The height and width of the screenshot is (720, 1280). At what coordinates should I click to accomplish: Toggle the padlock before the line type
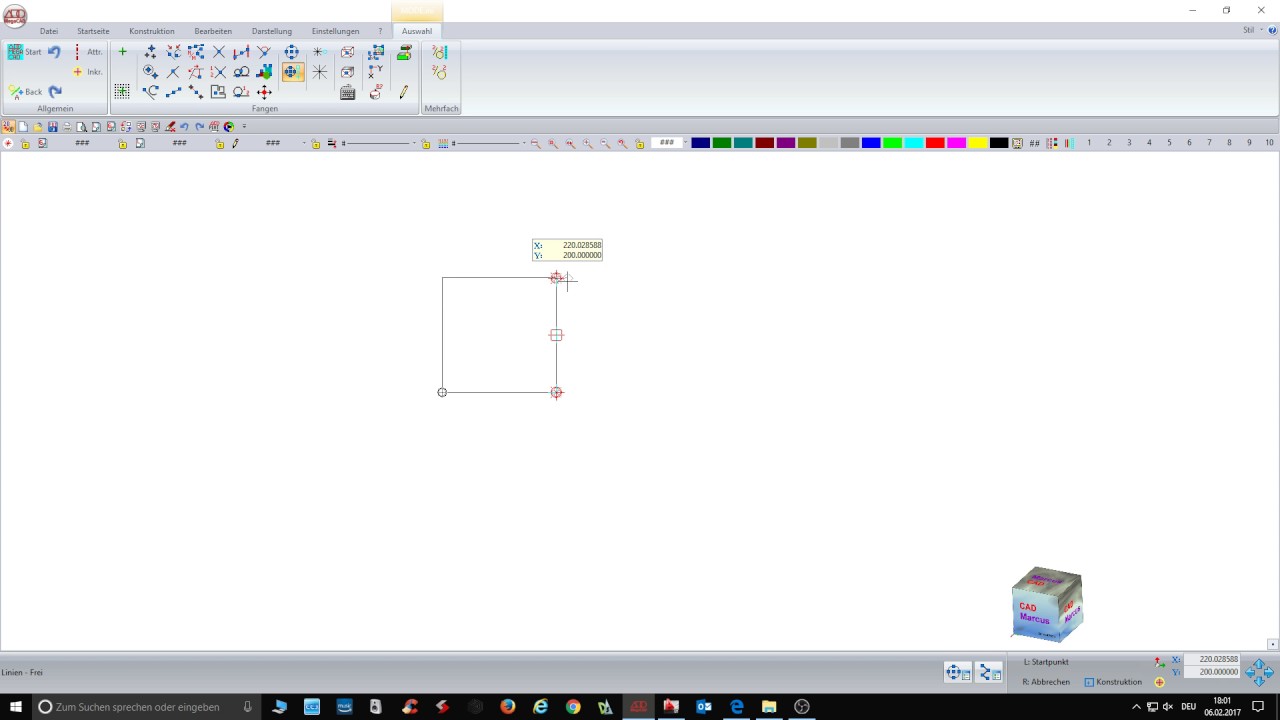click(x=315, y=144)
